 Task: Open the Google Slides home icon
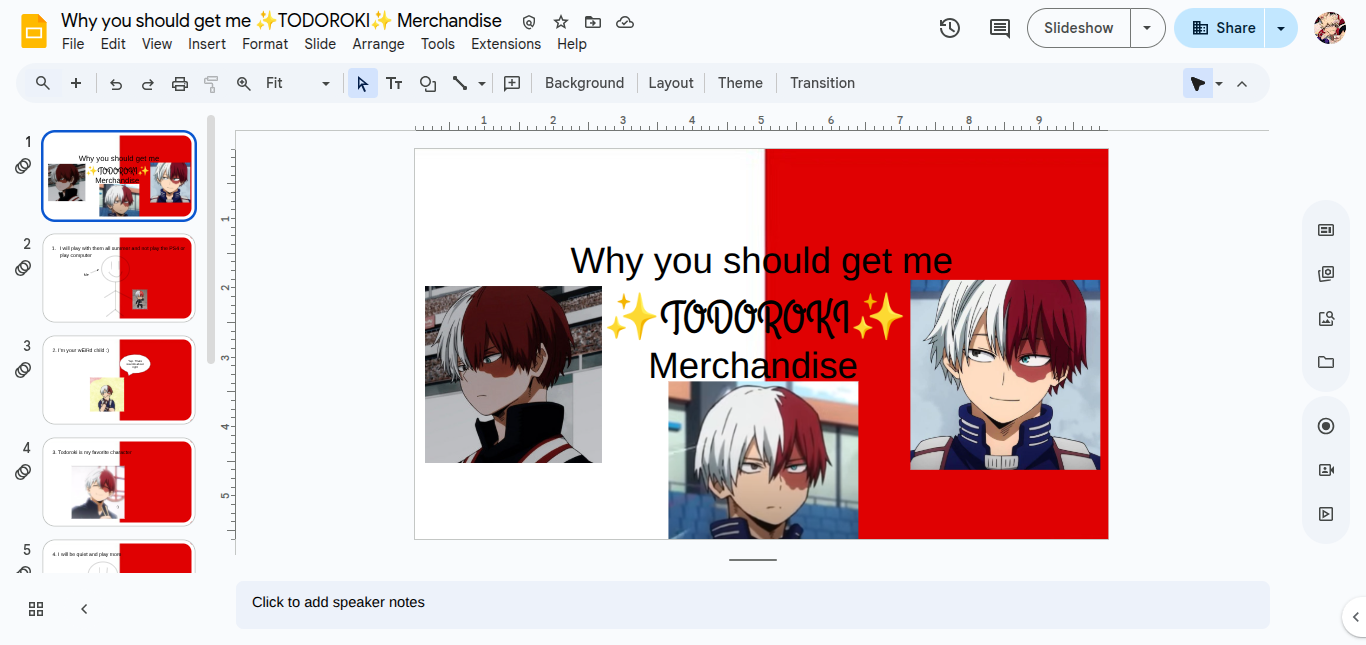[x=35, y=31]
